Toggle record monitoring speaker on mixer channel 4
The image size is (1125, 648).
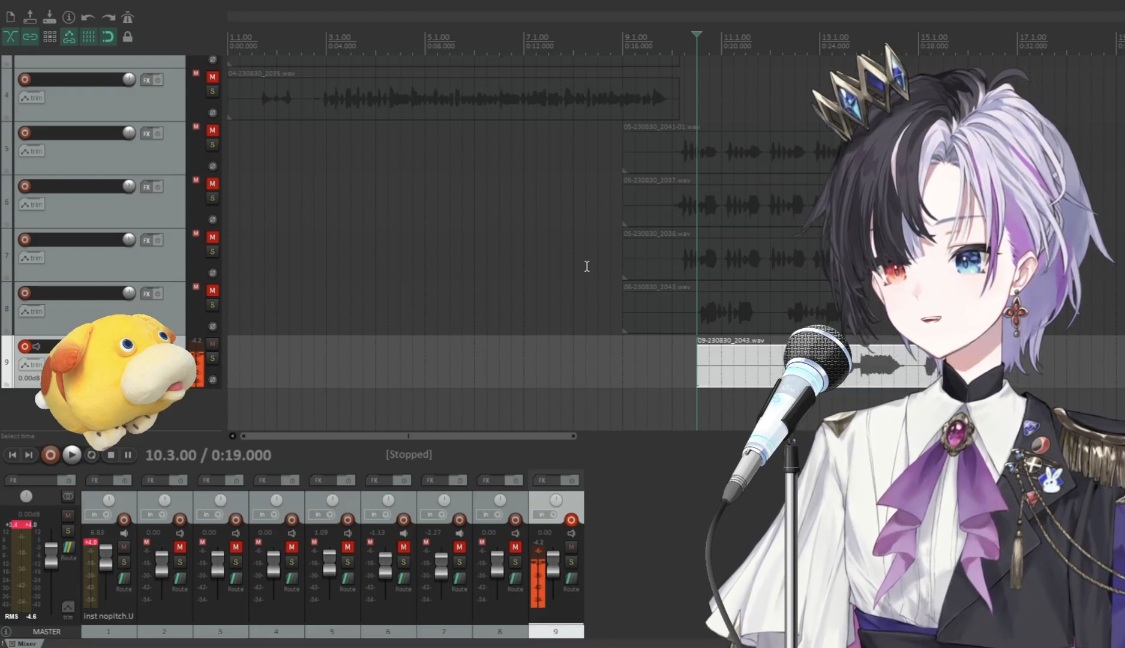(x=292, y=533)
